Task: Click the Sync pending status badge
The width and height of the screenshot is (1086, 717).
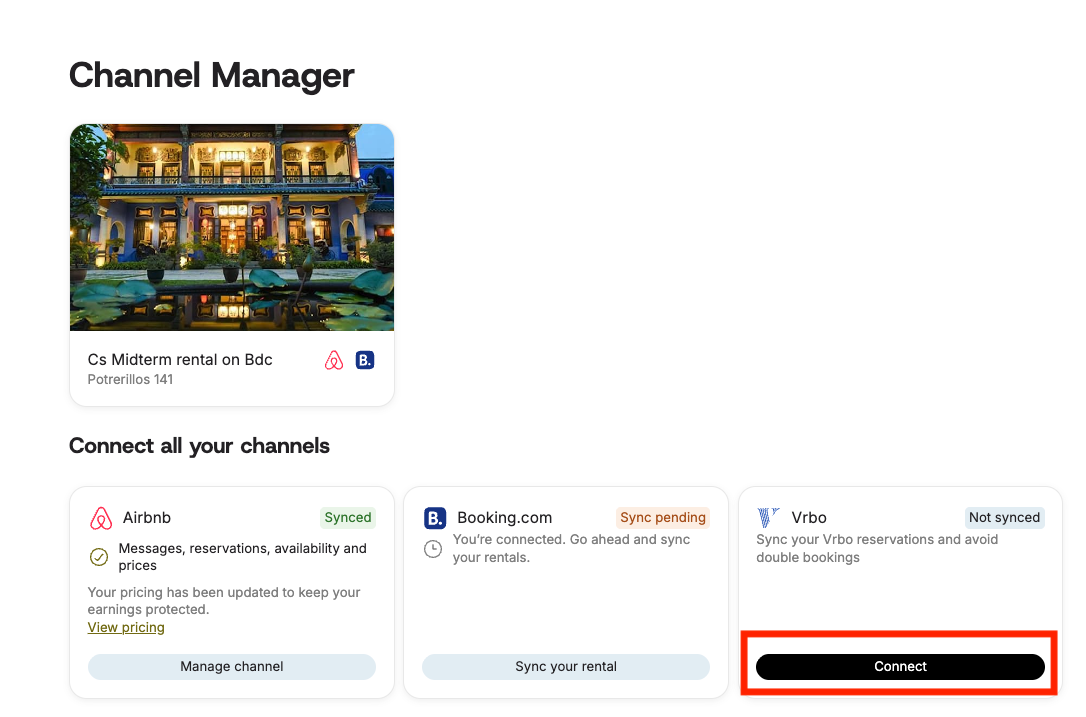Action: point(663,518)
